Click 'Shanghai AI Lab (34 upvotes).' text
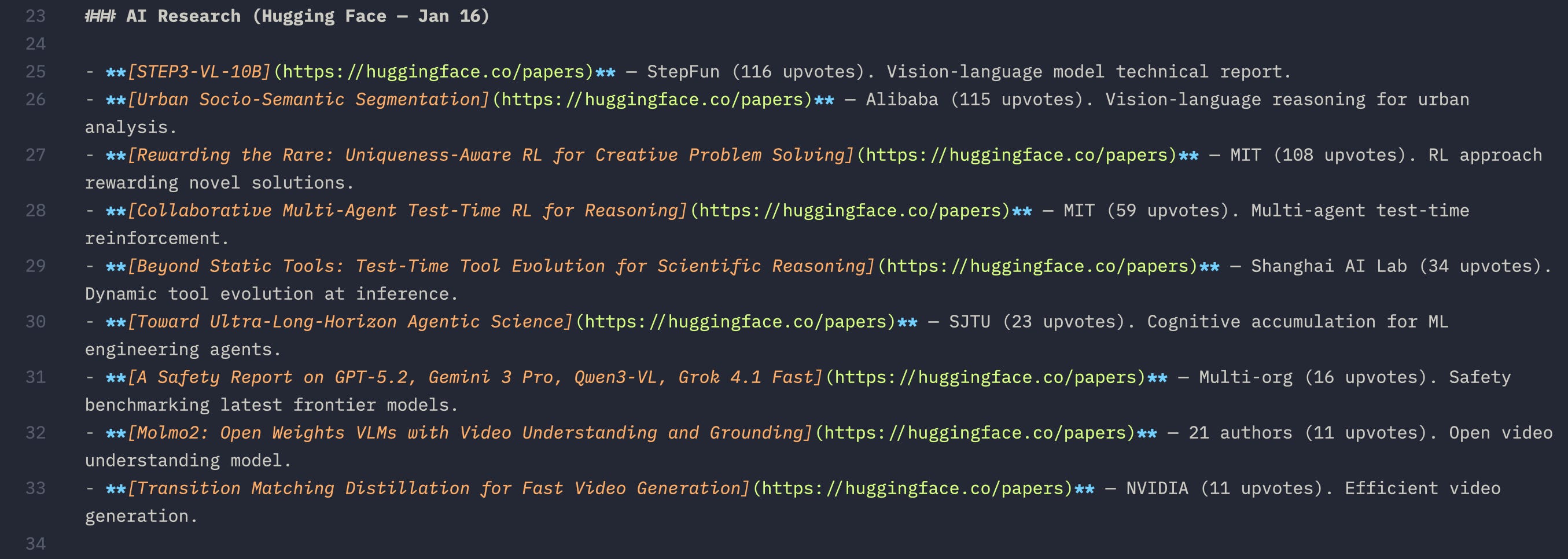Viewport: 1568px width, 559px height. point(1401,266)
